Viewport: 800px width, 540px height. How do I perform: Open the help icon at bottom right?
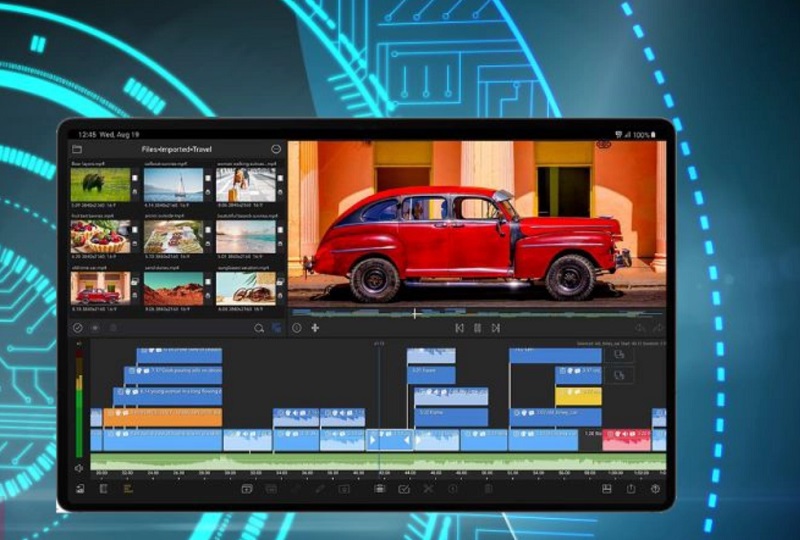656,489
